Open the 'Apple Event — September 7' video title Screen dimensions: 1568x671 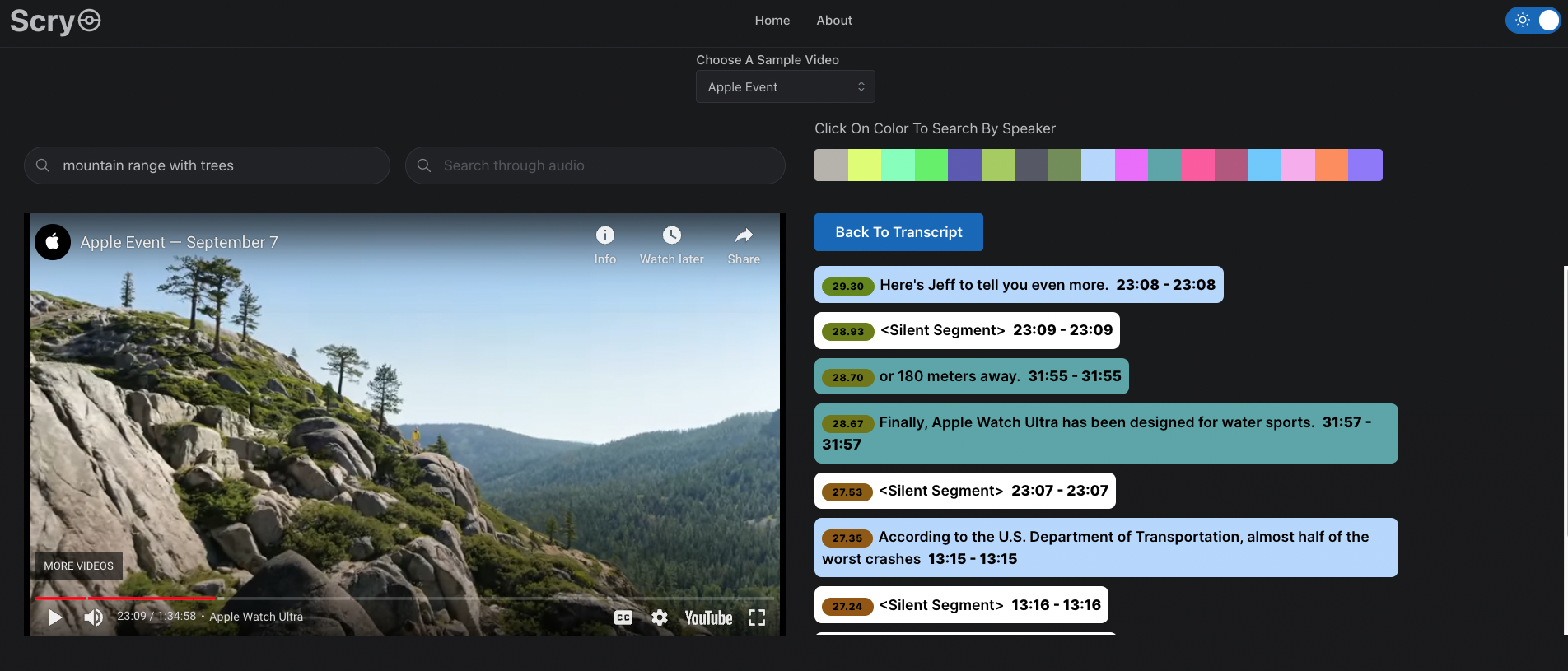(x=180, y=242)
